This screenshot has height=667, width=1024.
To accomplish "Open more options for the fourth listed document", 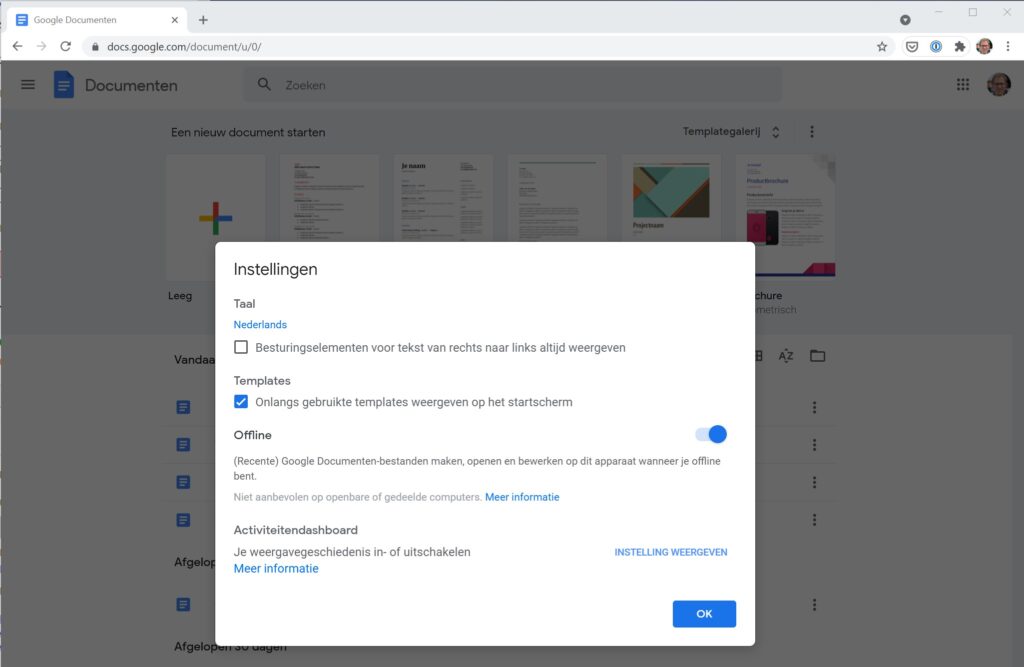I will 814,520.
